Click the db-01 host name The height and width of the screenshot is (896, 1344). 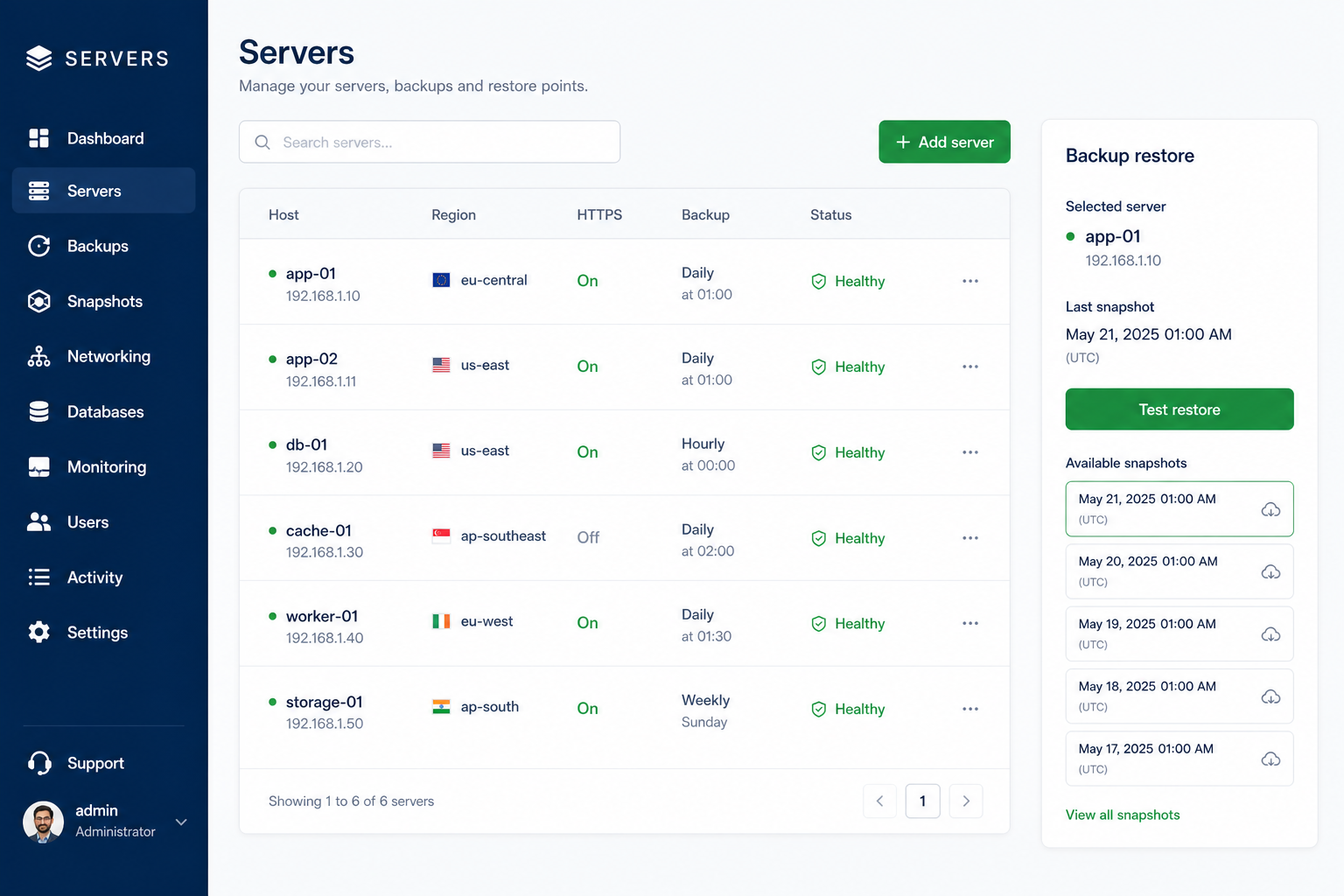pos(306,444)
